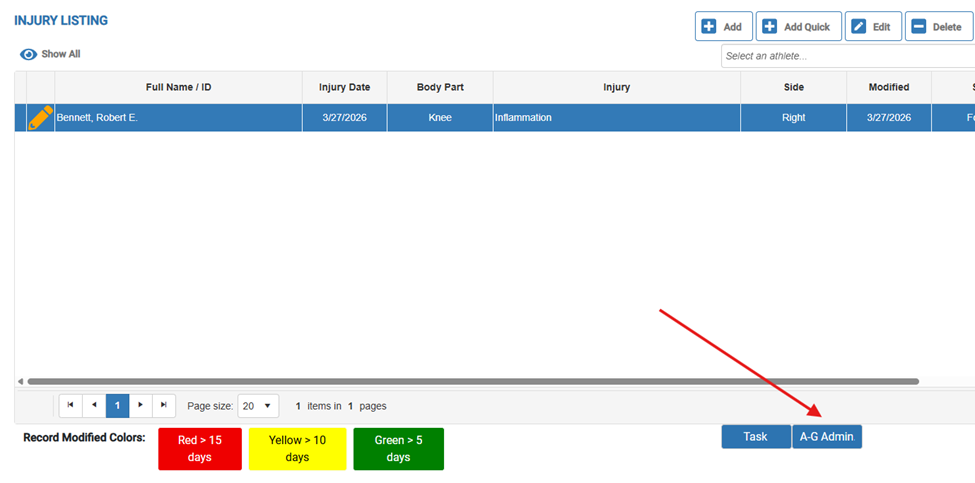975x483 pixels.
Task: Open the Select an athlete combo box
Action: point(845,56)
